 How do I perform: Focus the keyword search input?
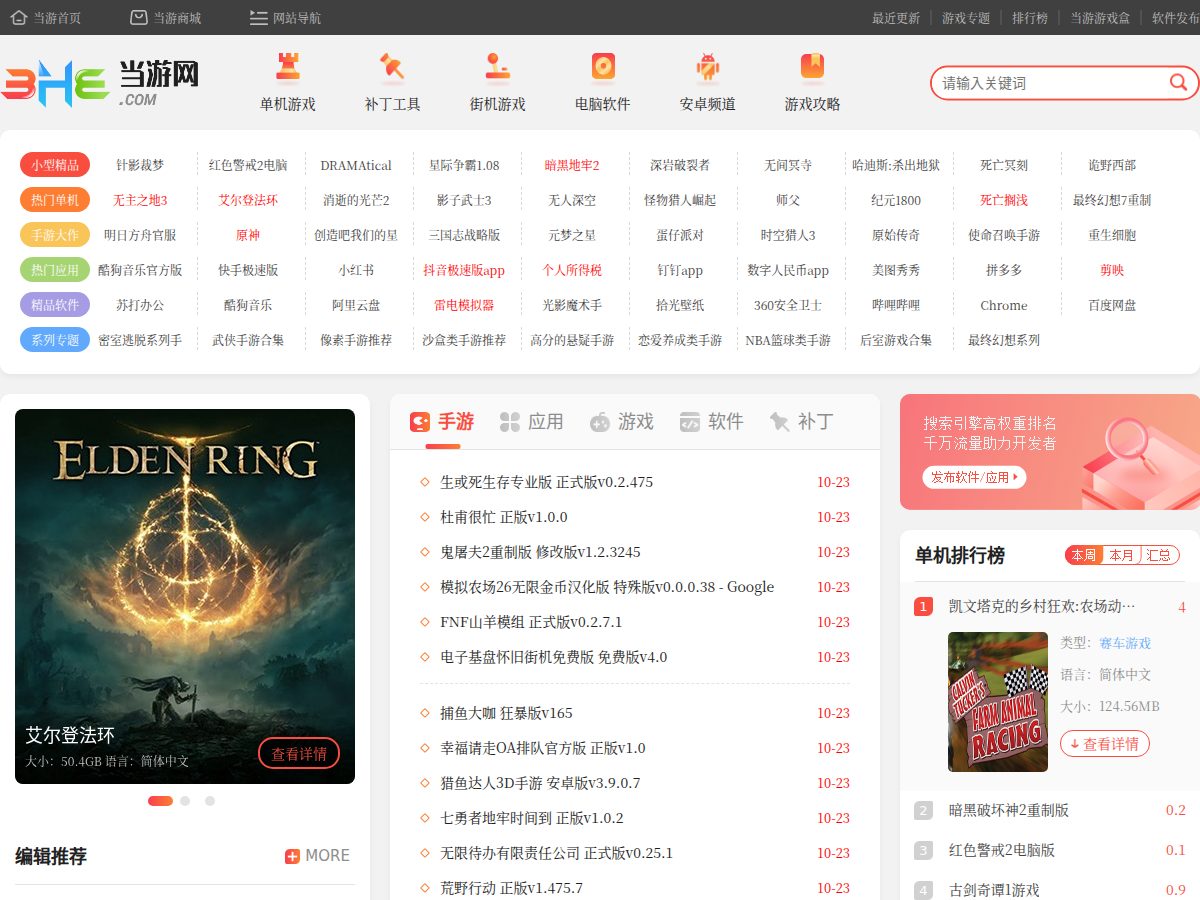(x=1050, y=83)
